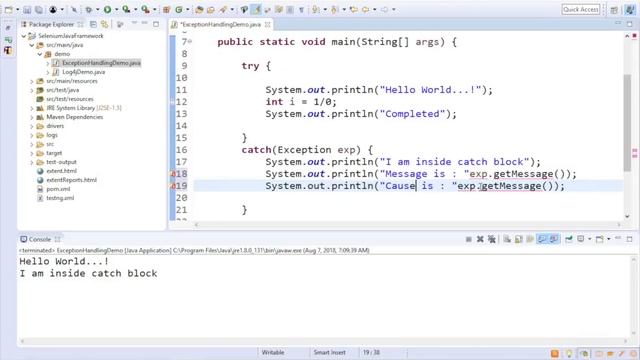Select the Java perspective icon
The height and width of the screenshot is (360, 640).
click(630, 10)
